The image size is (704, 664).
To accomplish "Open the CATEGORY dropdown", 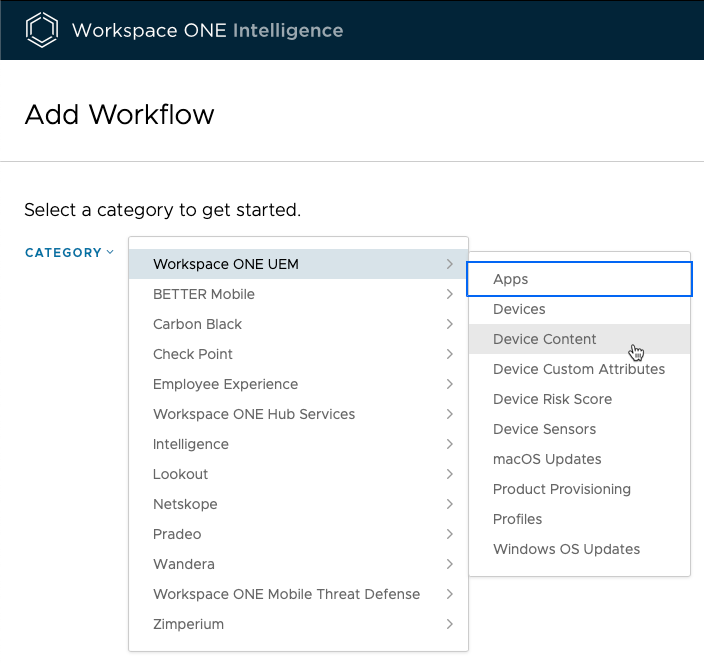I will (69, 253).
